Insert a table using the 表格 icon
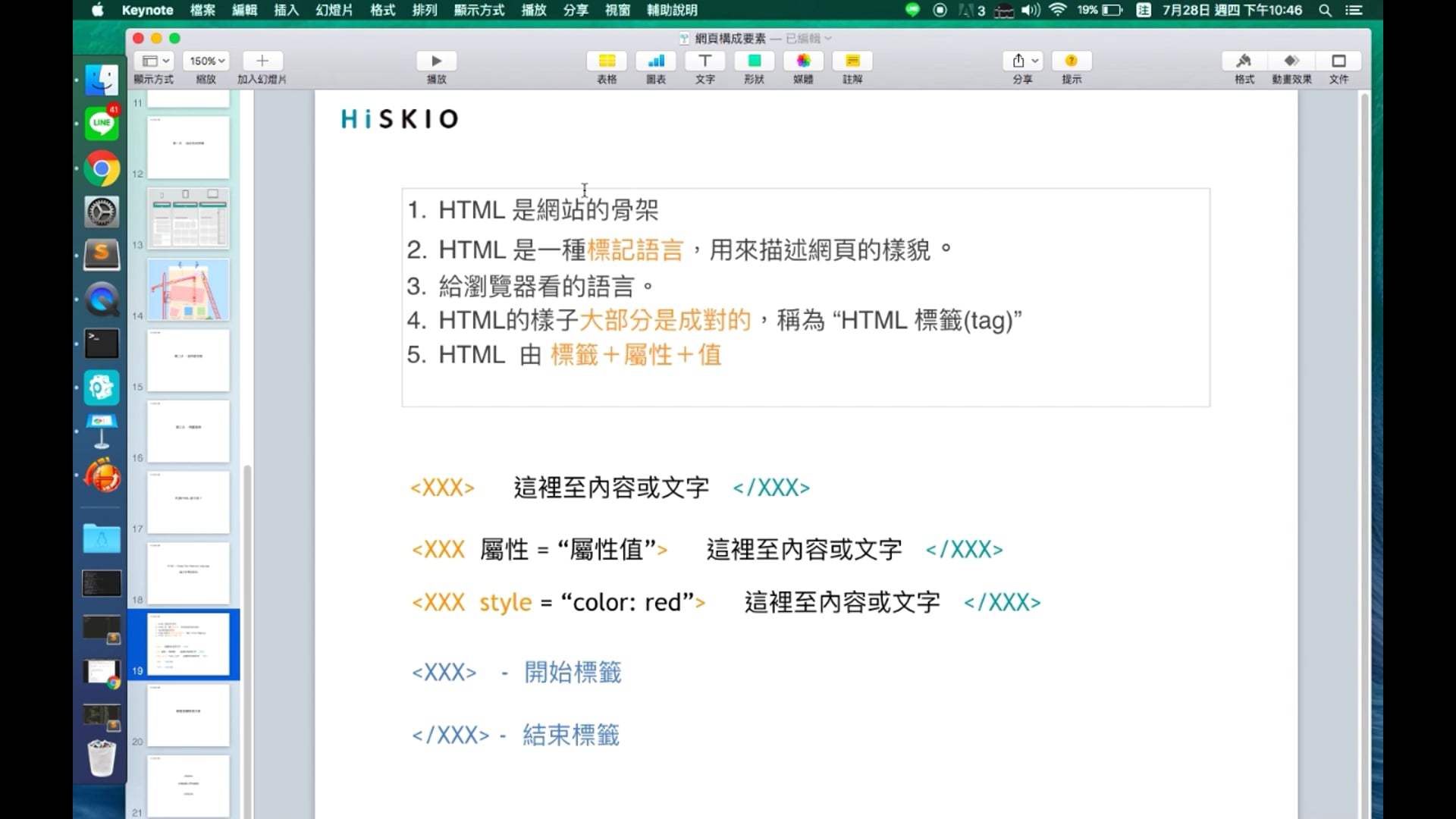Image resolution: width=1456 pixels, height=819 pixels. pyautogui.click(x=606, y=61)
